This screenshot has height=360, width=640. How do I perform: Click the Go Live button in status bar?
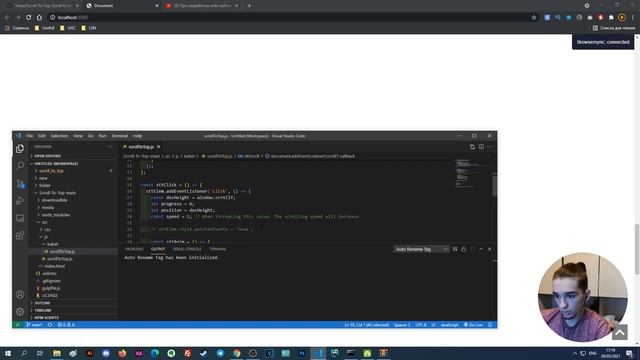[x=473, y=325]
